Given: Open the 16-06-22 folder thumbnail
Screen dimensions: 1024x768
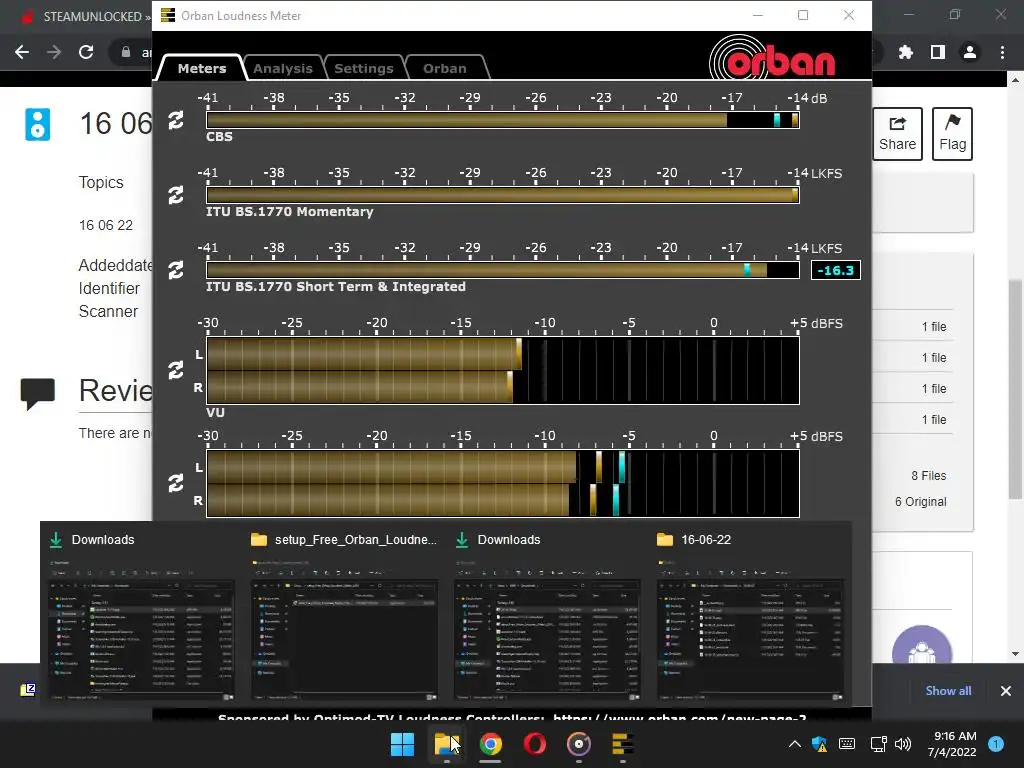Looking at the screenshot, I should point(750,614).
